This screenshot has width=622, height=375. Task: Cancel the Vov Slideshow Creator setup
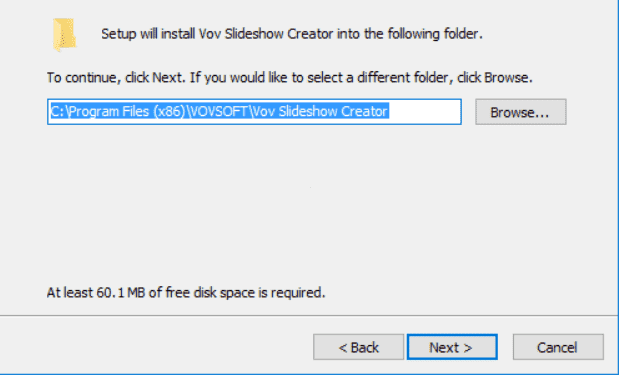(x=558, y=347)
